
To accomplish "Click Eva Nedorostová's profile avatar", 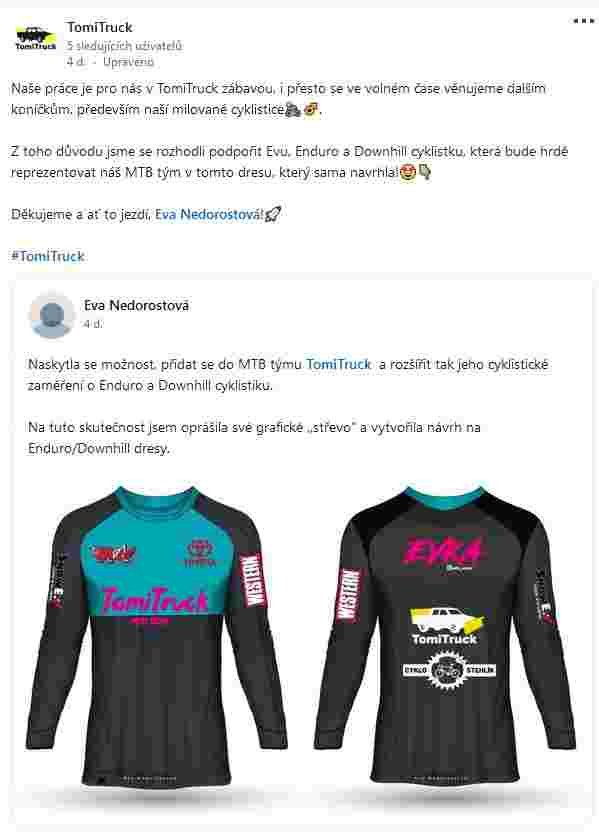I will click(x=52, y=314).
